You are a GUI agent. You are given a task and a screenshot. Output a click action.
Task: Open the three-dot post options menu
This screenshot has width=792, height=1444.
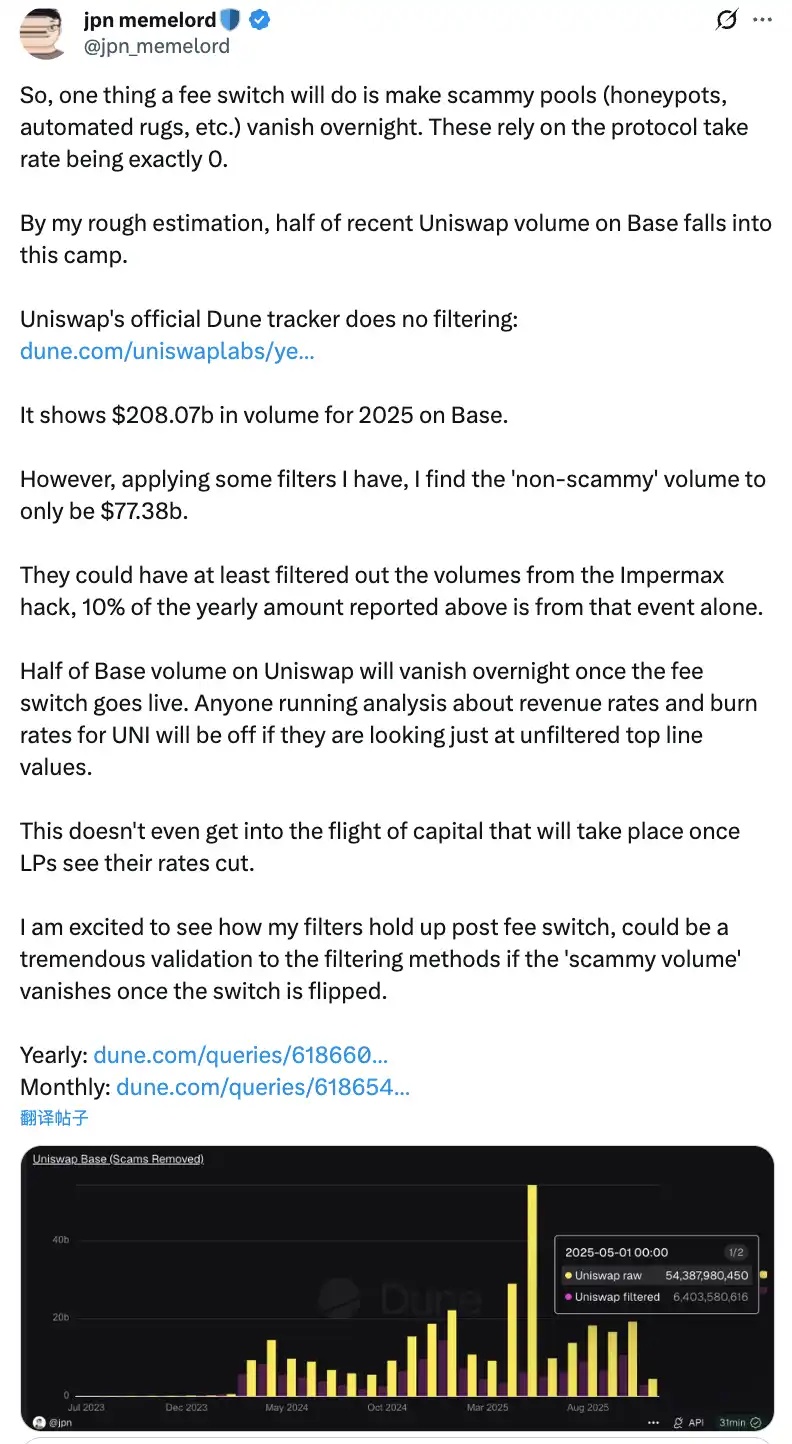point(762,20)
